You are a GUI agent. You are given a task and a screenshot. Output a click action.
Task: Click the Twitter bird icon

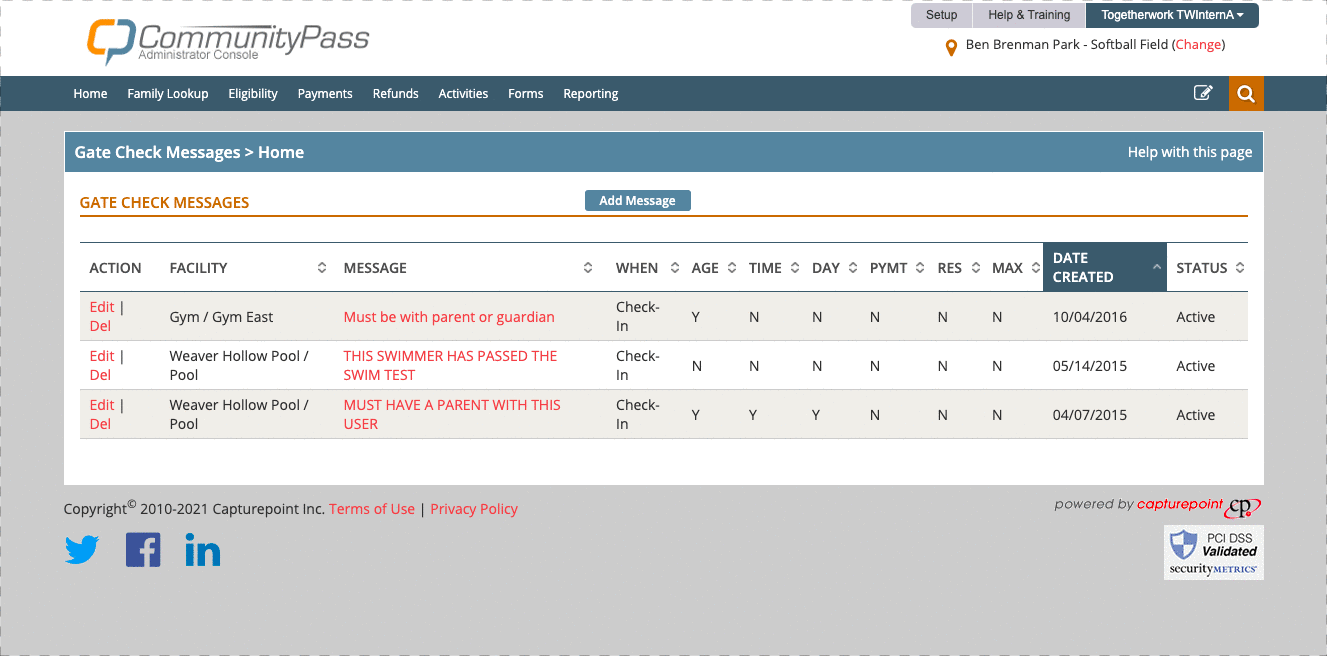tap(82, 550)
